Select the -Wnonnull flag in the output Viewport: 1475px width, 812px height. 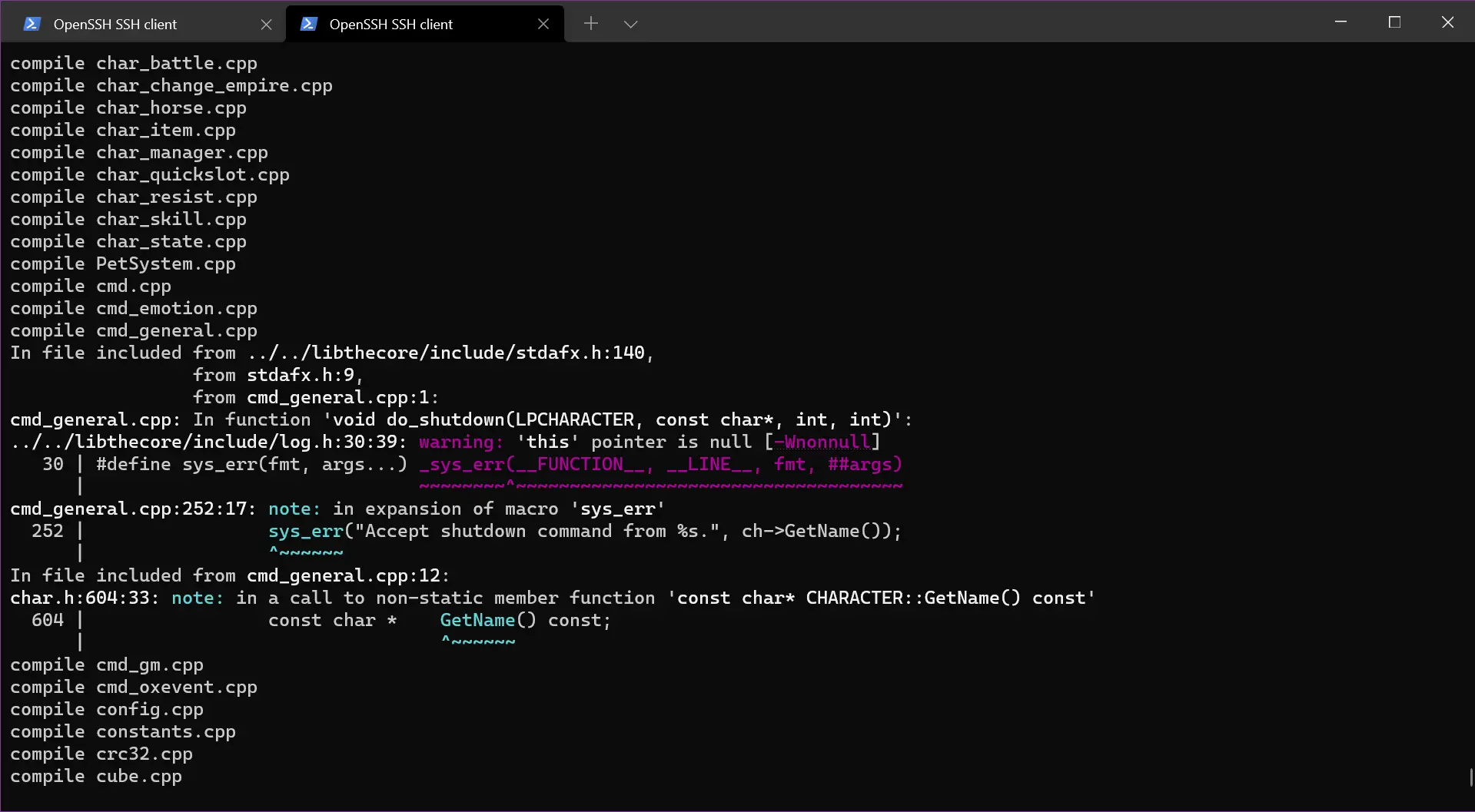tap(823, 442)
